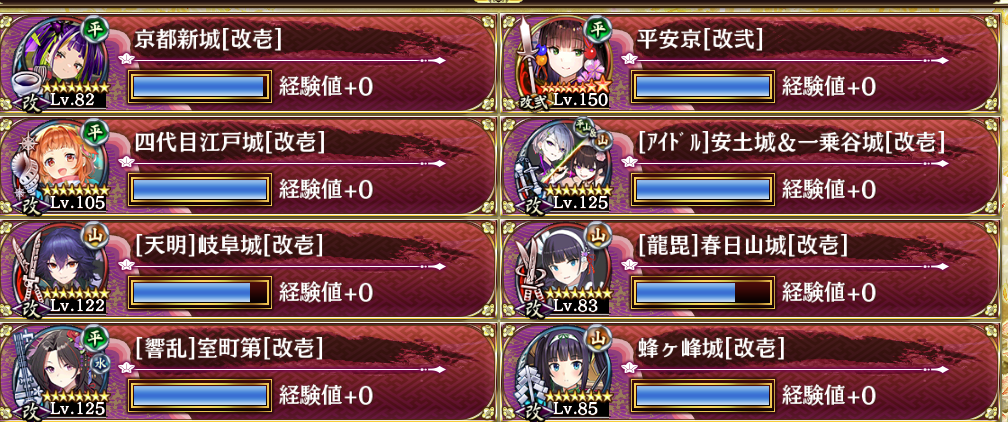Click the 平安京[改弐] name label

pyautogui.click(x=700, y=41)
